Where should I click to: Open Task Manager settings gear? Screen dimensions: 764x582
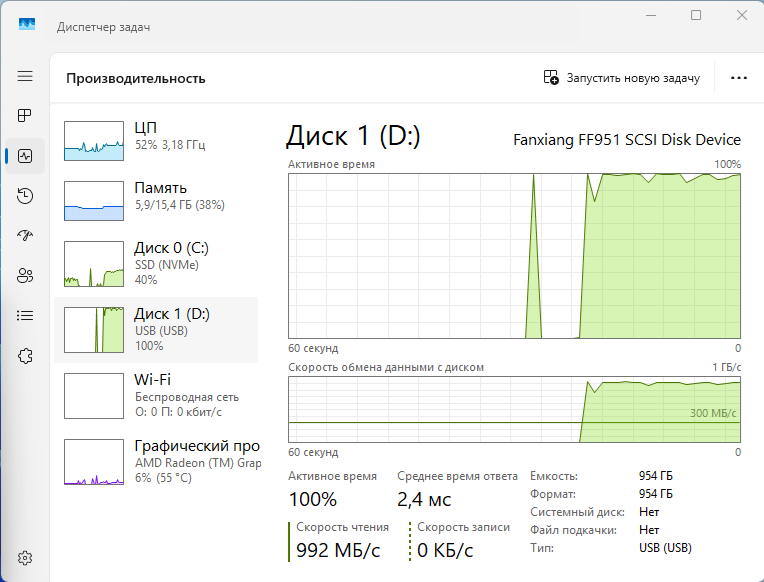coord(25,558)
